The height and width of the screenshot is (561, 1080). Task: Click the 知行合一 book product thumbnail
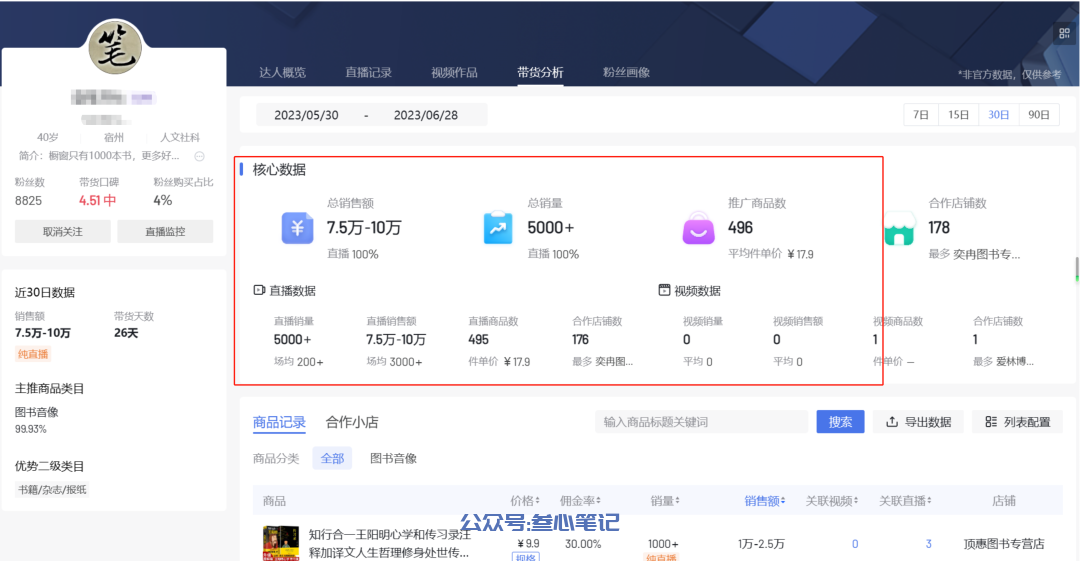(x=281, y=543)
